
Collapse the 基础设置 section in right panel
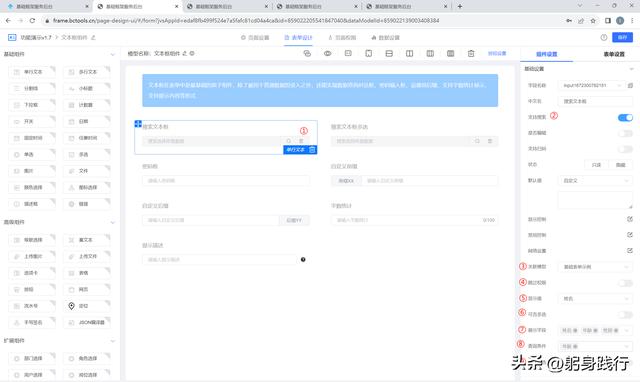tap(631, 69)
